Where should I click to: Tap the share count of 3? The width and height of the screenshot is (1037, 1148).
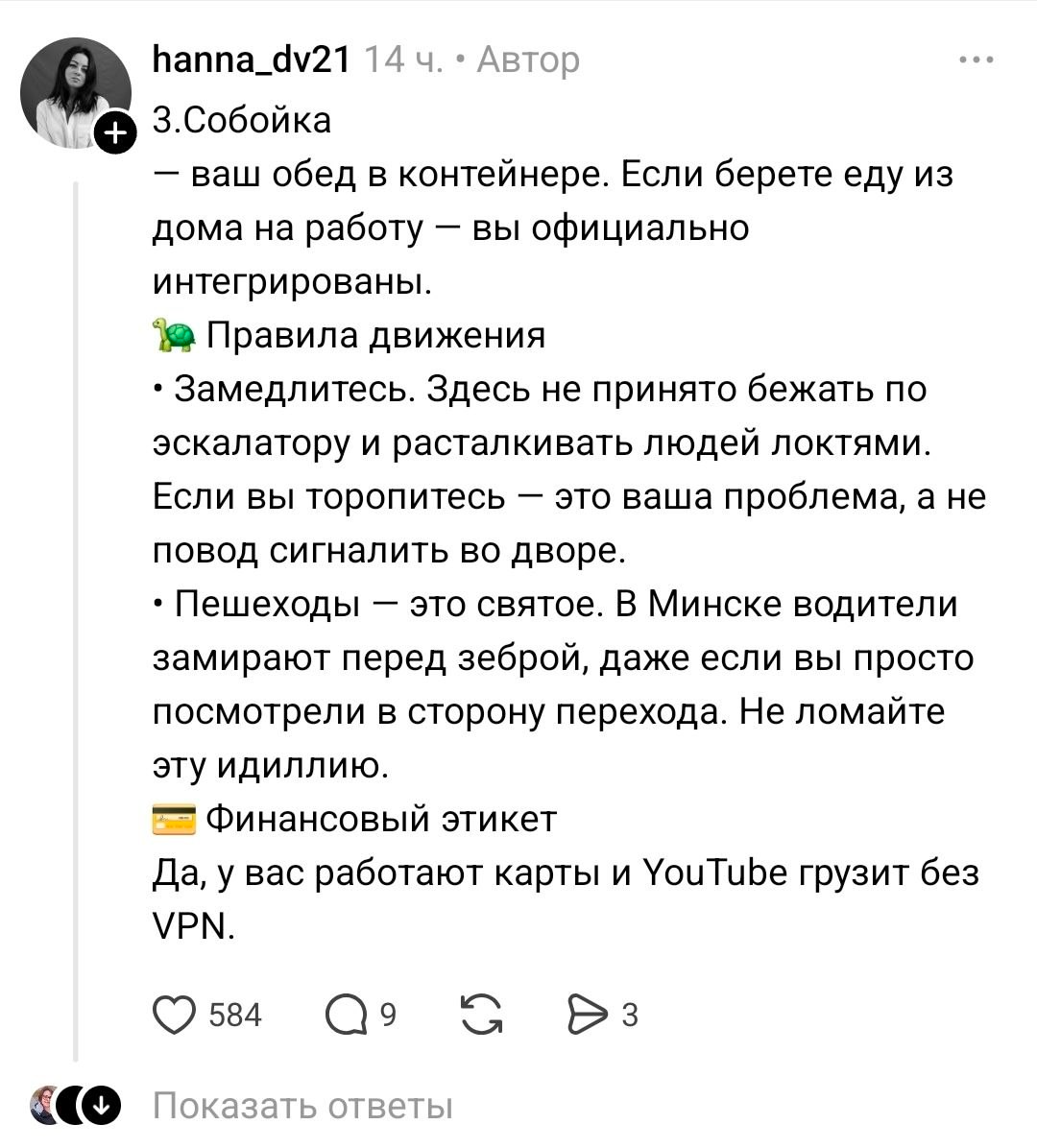tap(630, 1015)
